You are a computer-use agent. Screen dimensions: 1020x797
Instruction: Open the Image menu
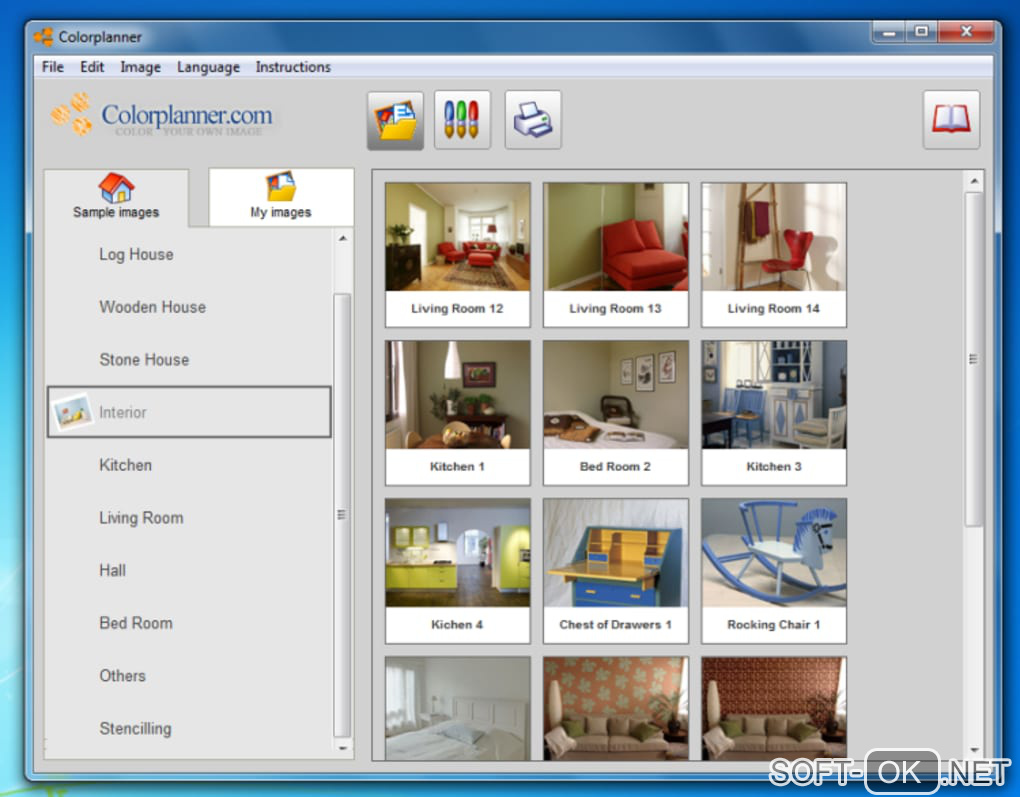point(141,67)
